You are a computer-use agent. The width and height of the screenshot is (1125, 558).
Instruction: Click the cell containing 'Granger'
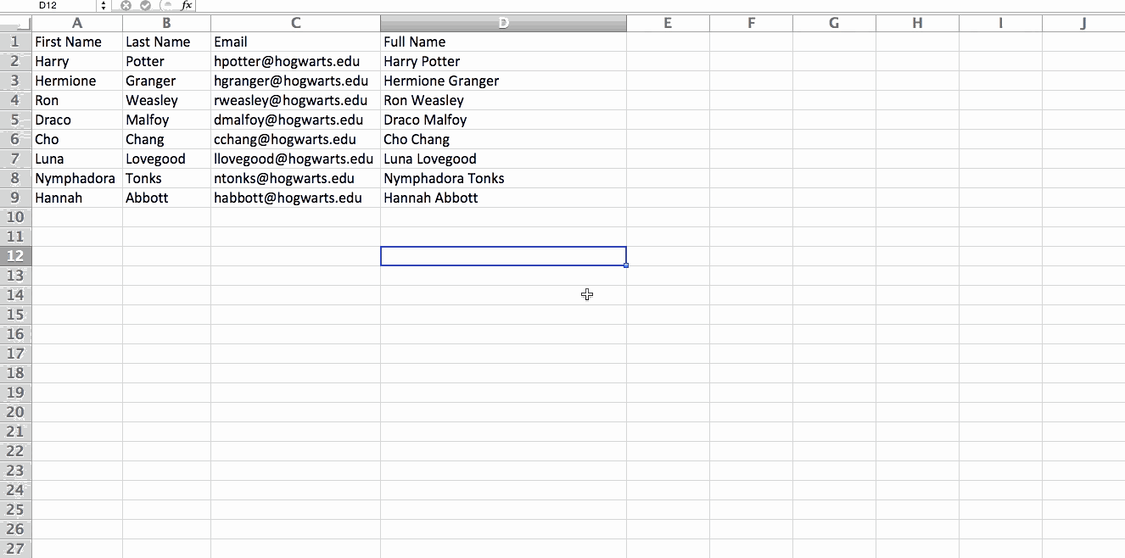tap(166, 80)
